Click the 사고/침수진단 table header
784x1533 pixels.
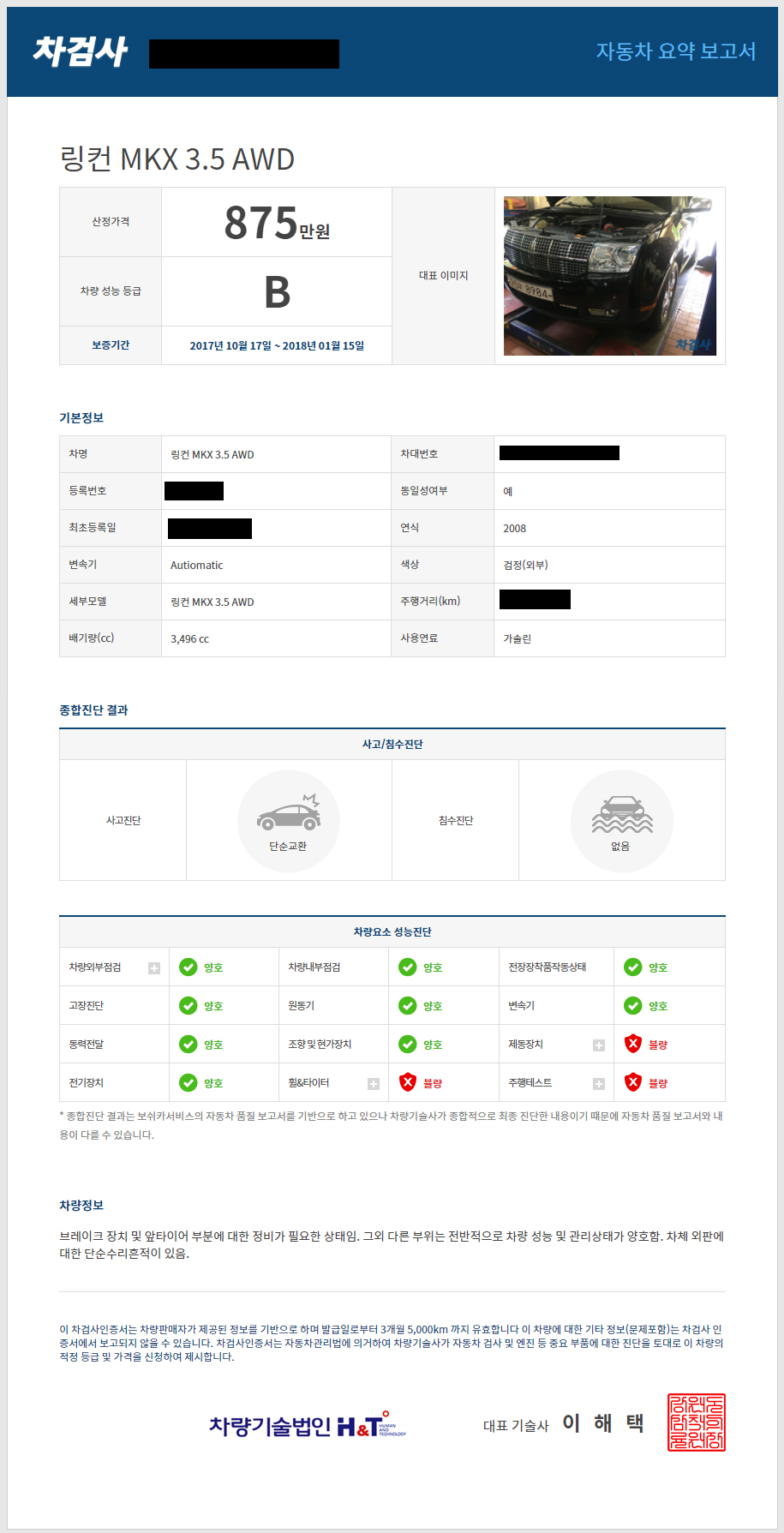[x=392, y=745]
